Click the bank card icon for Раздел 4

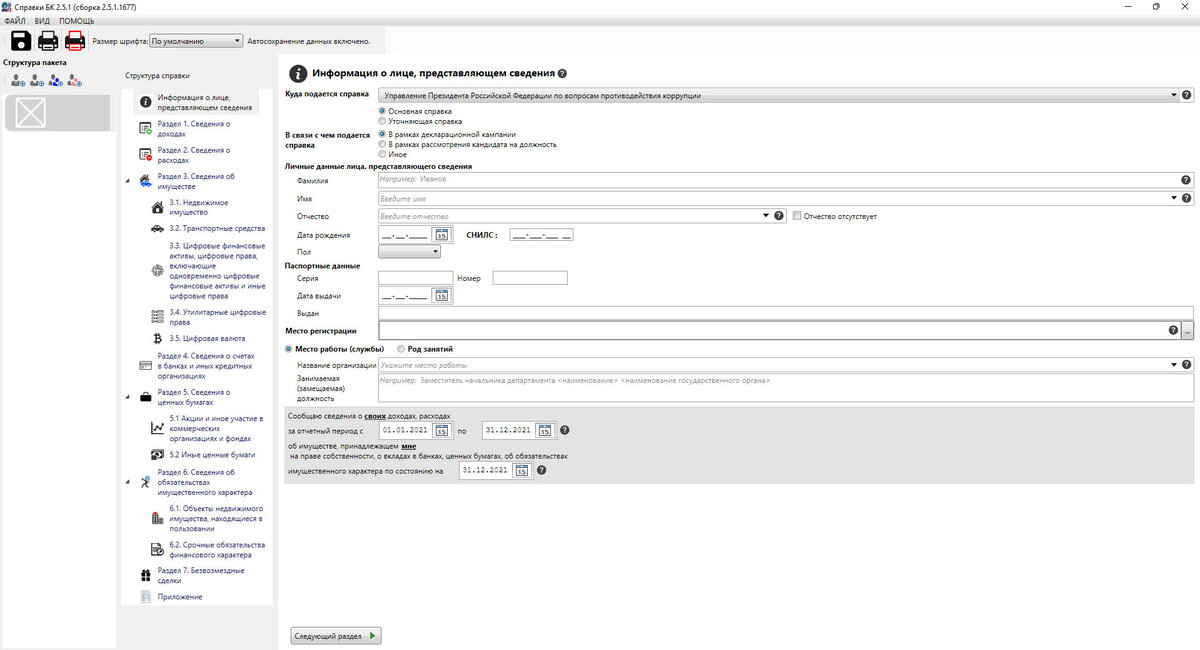(x=146, y=367)
